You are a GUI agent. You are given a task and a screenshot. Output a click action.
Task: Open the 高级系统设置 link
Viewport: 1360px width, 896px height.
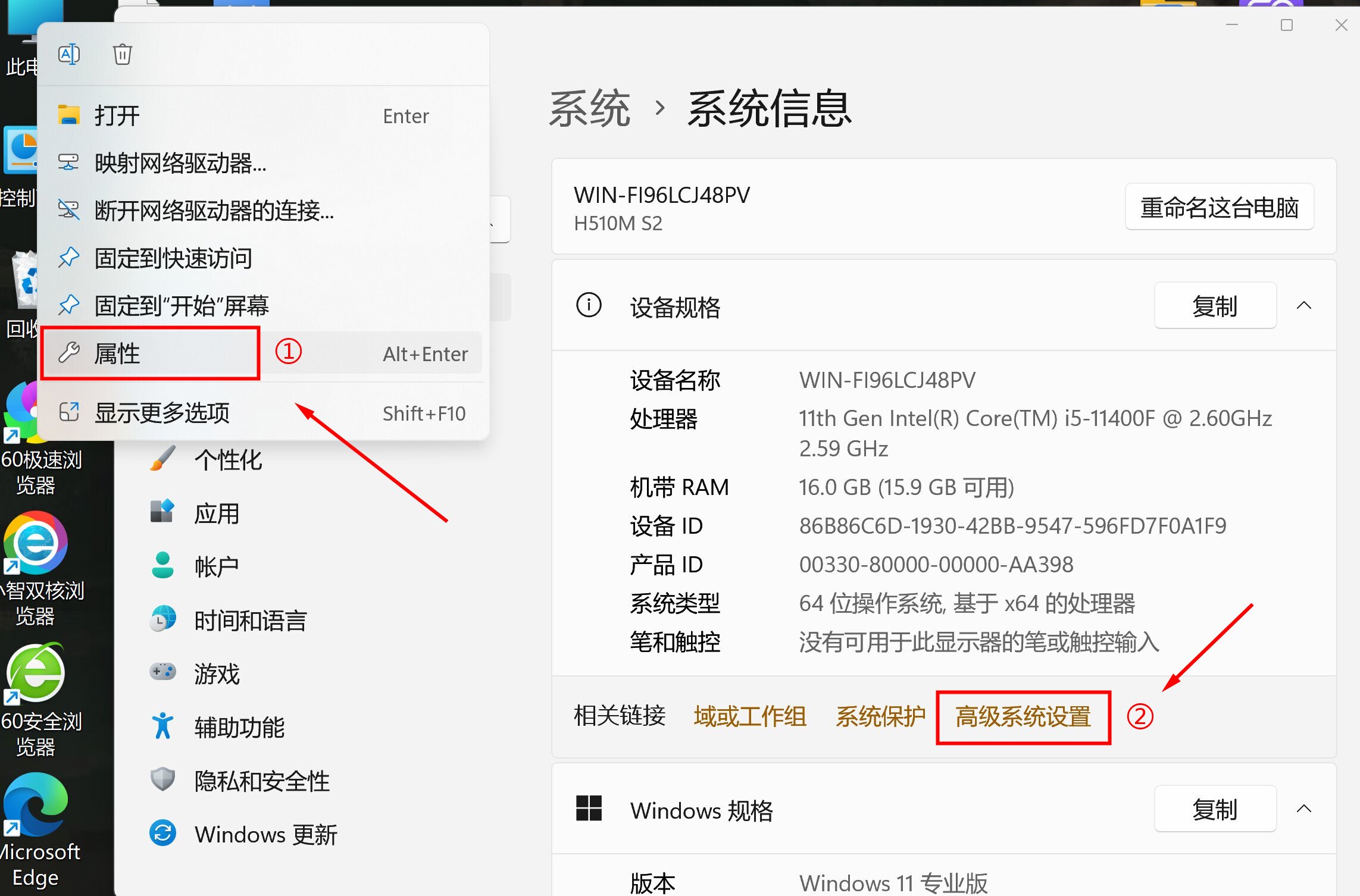coord(1023,716)
